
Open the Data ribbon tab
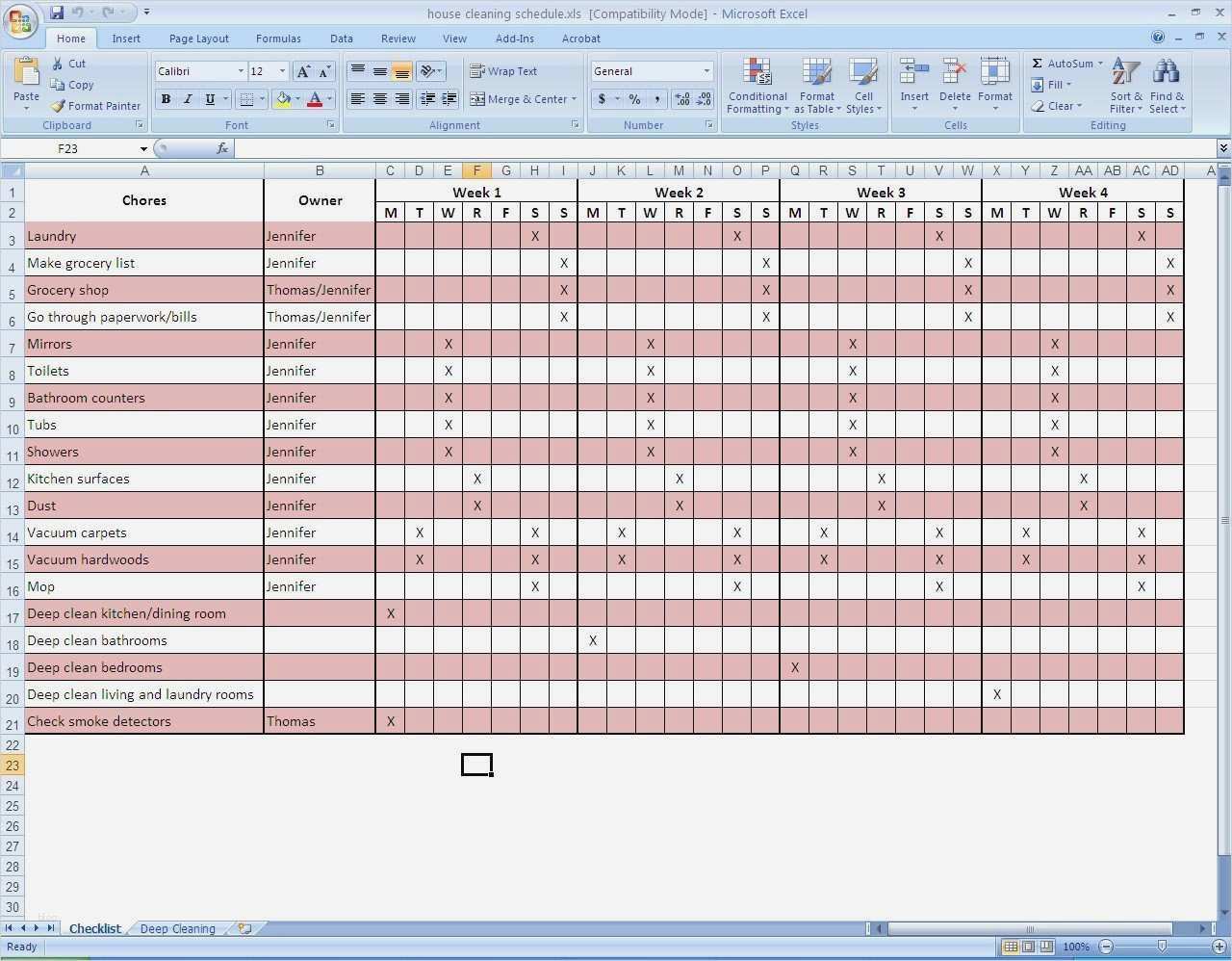click(342, 39)
